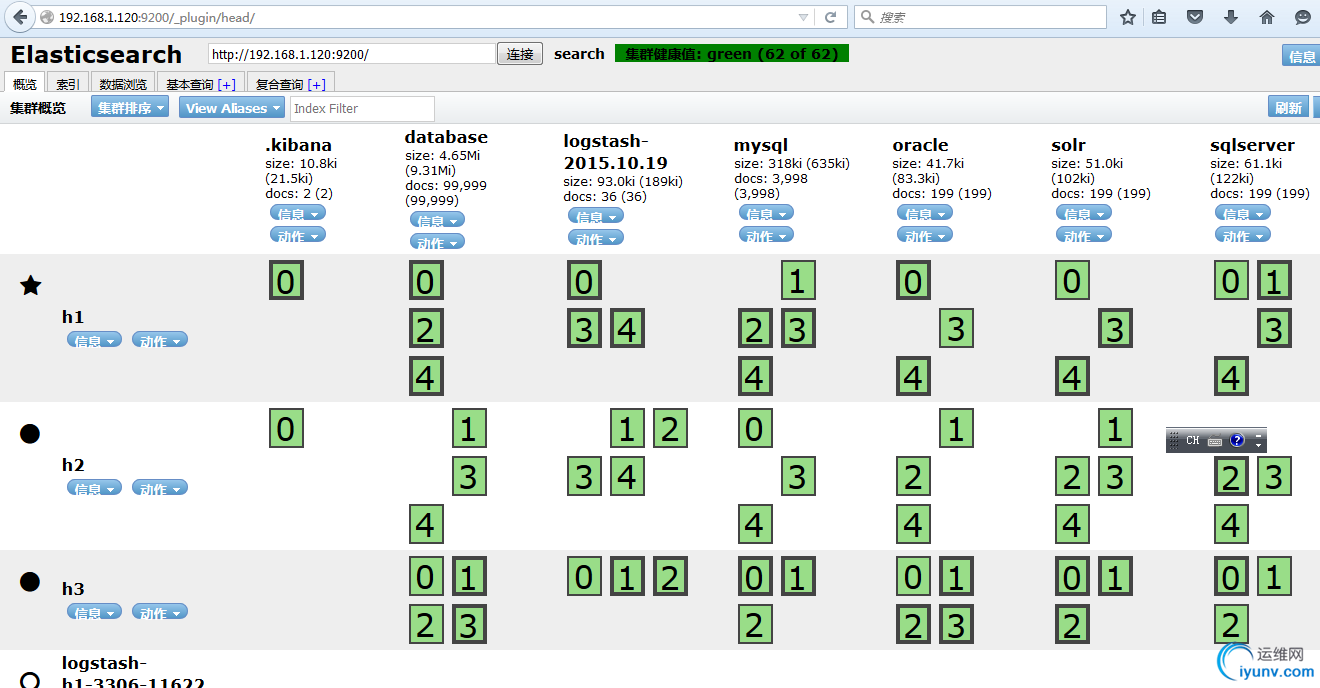This screenshot has width=1320, height=688.
Task: Open 信息 dropdown for node h2
Action: [x=94, y=488]
